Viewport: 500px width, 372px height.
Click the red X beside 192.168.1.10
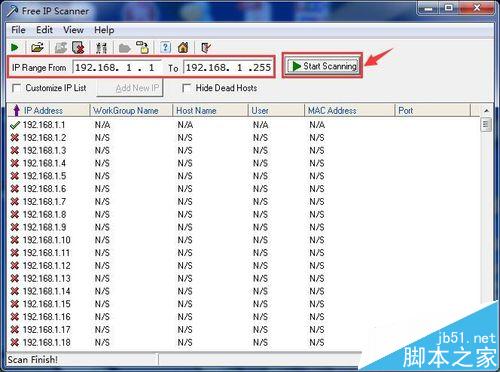[15, 240]
